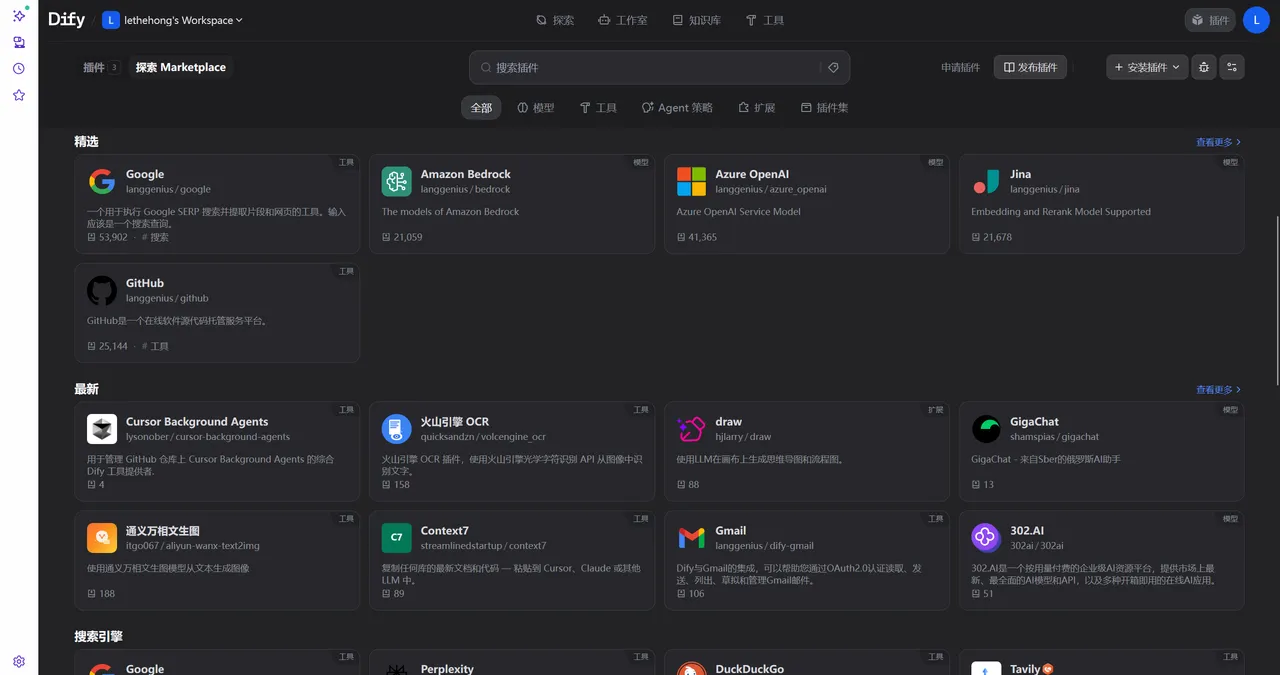This screenshot has height=675, width=1280.
Task: Click the langgenius / dify-gmail text
Action: [x=764, y=546]
